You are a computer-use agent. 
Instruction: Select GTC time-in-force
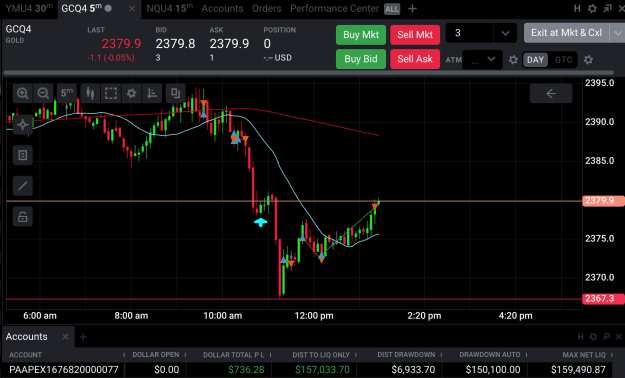tap(563, 60)
